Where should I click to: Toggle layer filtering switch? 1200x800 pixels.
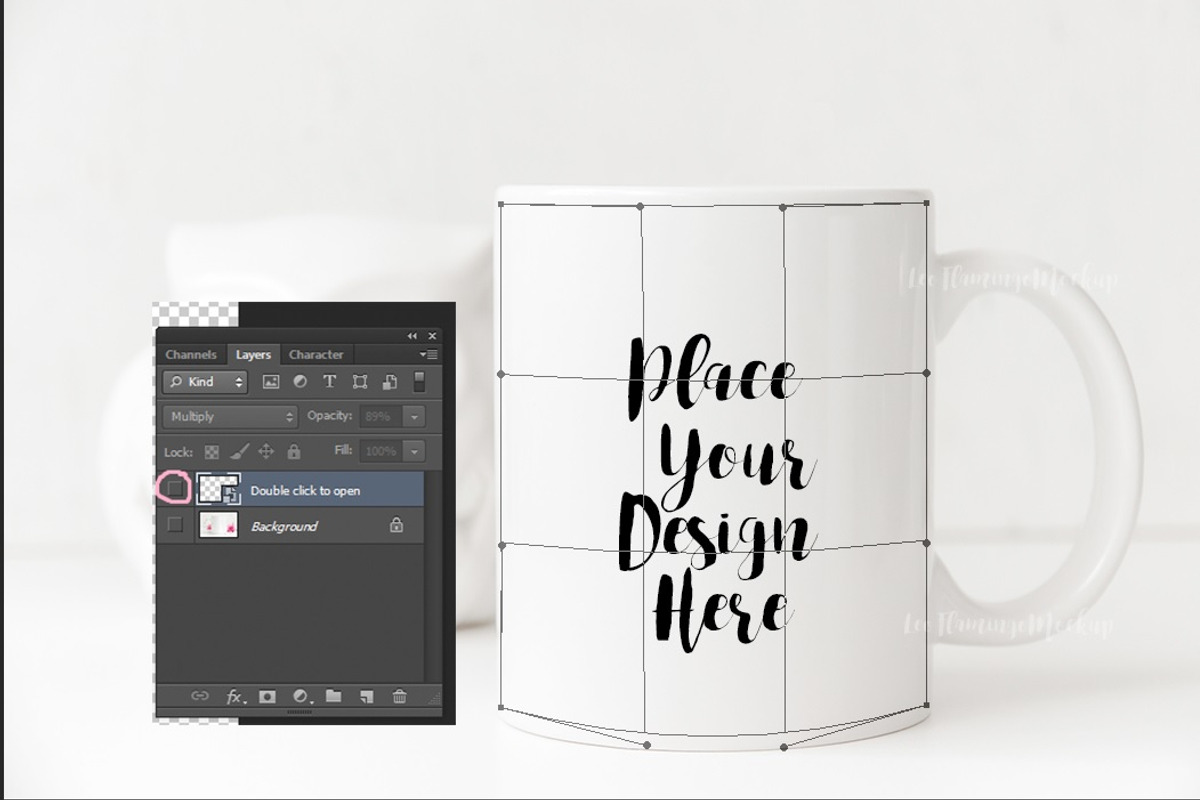point(419,381)
